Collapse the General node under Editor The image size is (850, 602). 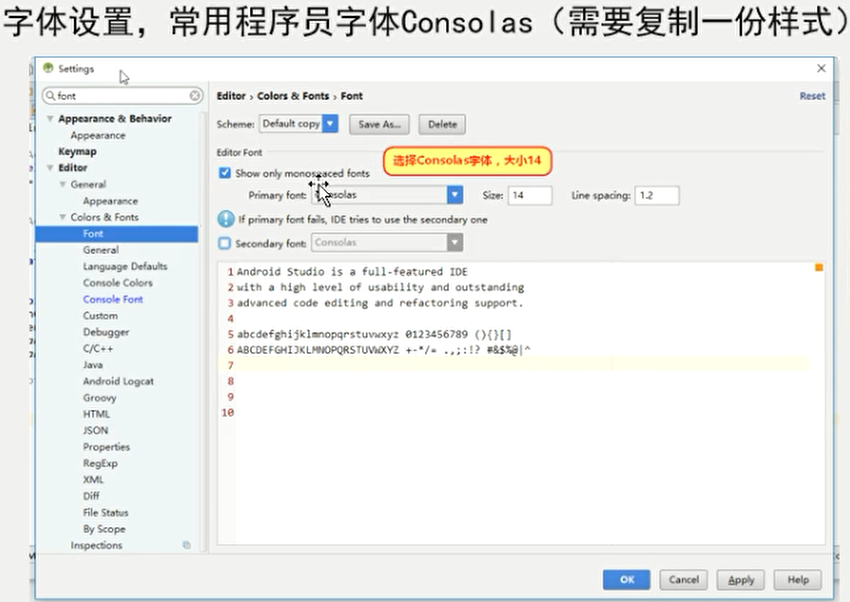coord(62,184)
